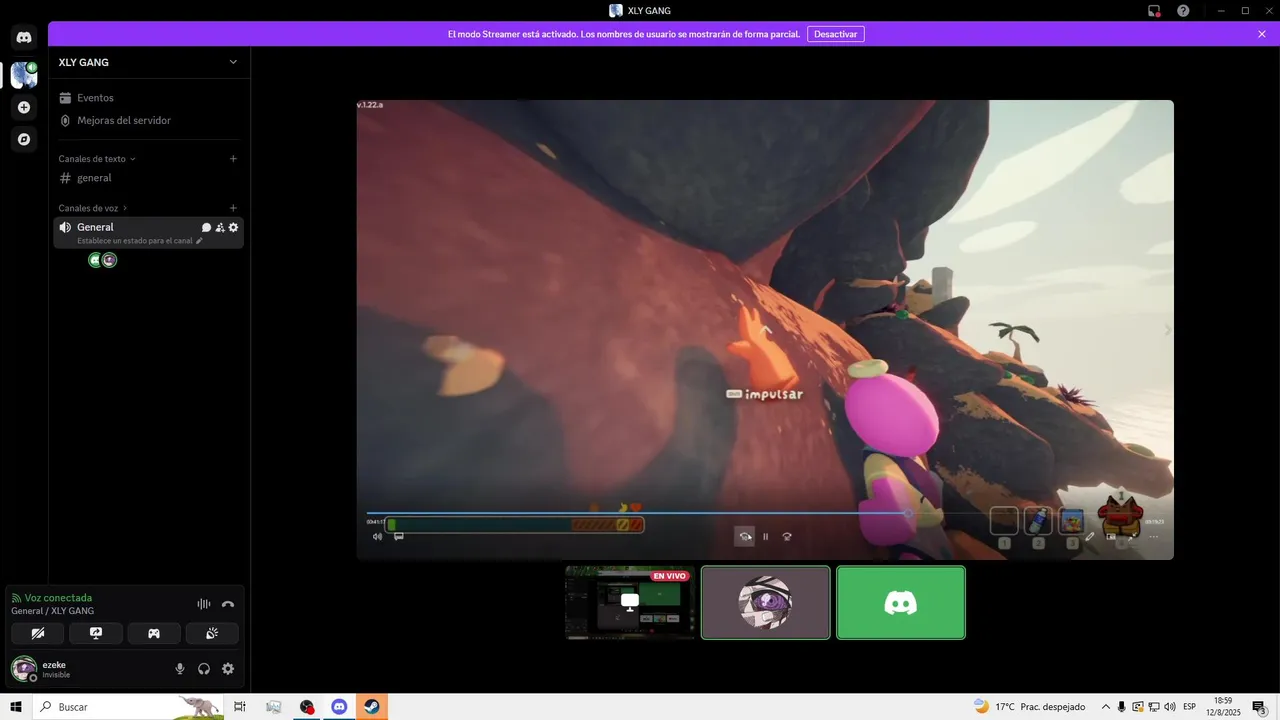Viewport: 1280px width, 720px height.
Task: Open Discord from the taskbar
Action: coord(339,707)
